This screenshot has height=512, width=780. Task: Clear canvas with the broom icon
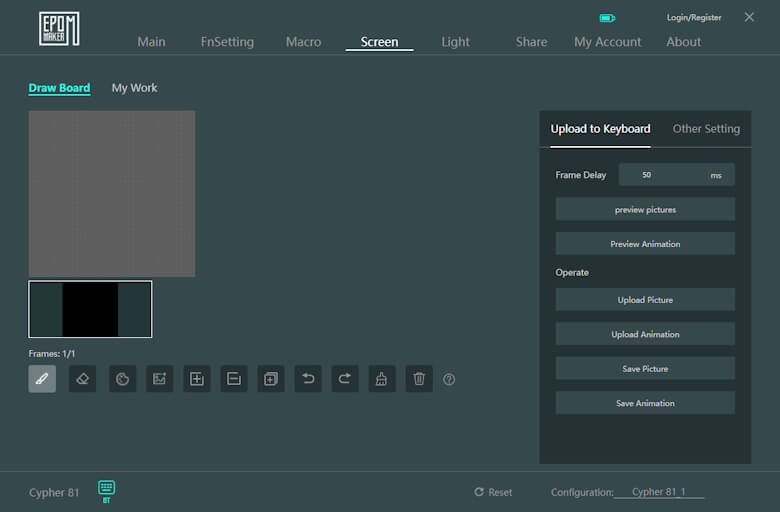click(382, 379)
